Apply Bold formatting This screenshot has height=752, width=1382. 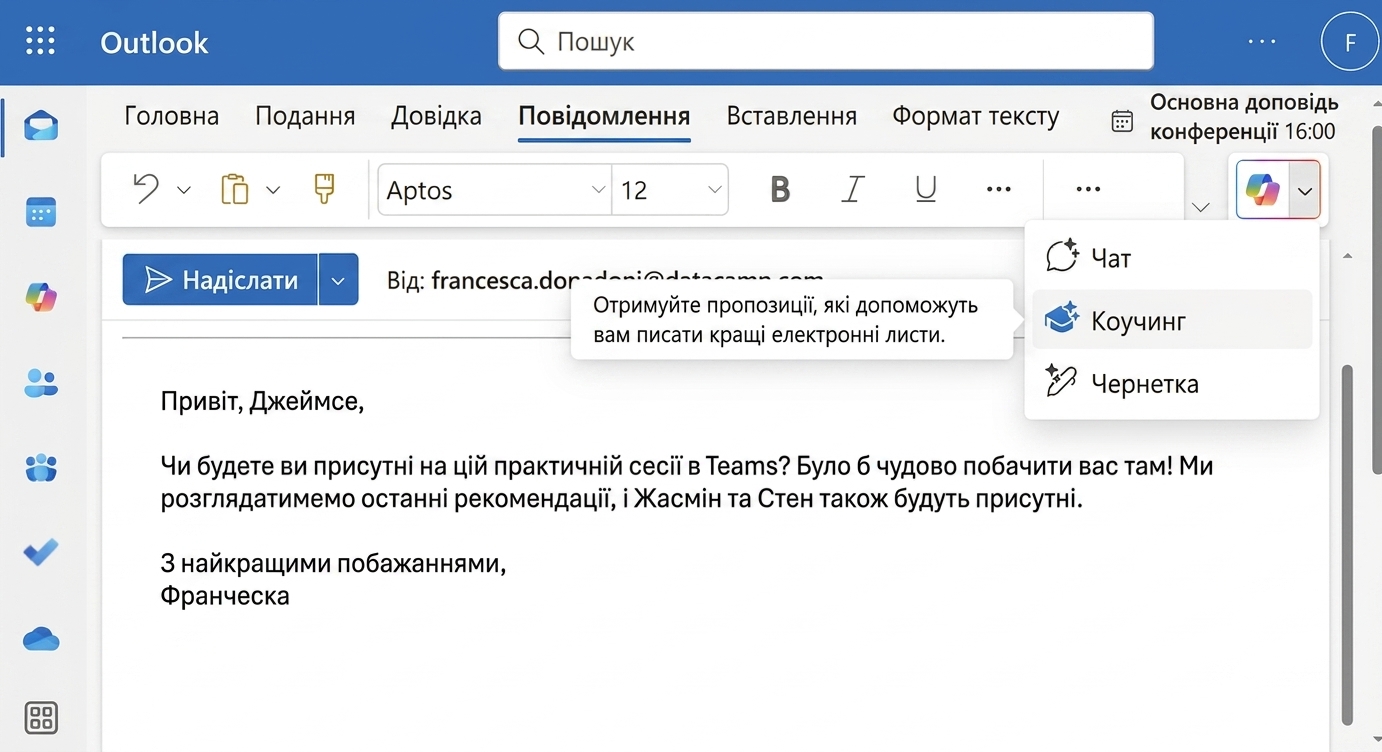pyautogui.click(x=780, y=189)
